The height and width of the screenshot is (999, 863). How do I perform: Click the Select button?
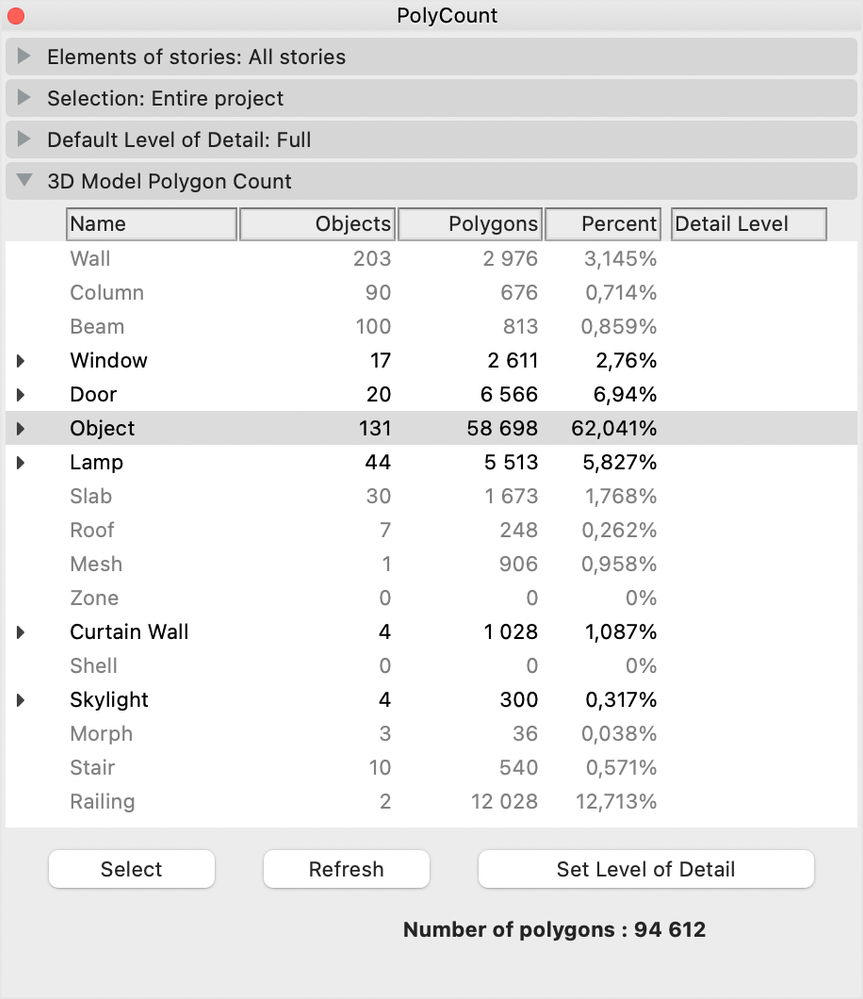(x=131, y=869)
